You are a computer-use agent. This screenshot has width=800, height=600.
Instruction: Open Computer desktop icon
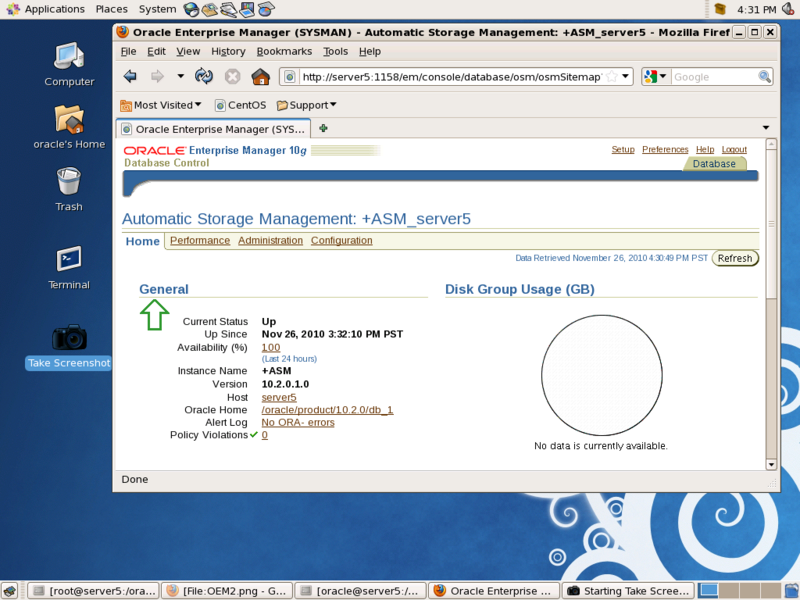coord(69,64)
